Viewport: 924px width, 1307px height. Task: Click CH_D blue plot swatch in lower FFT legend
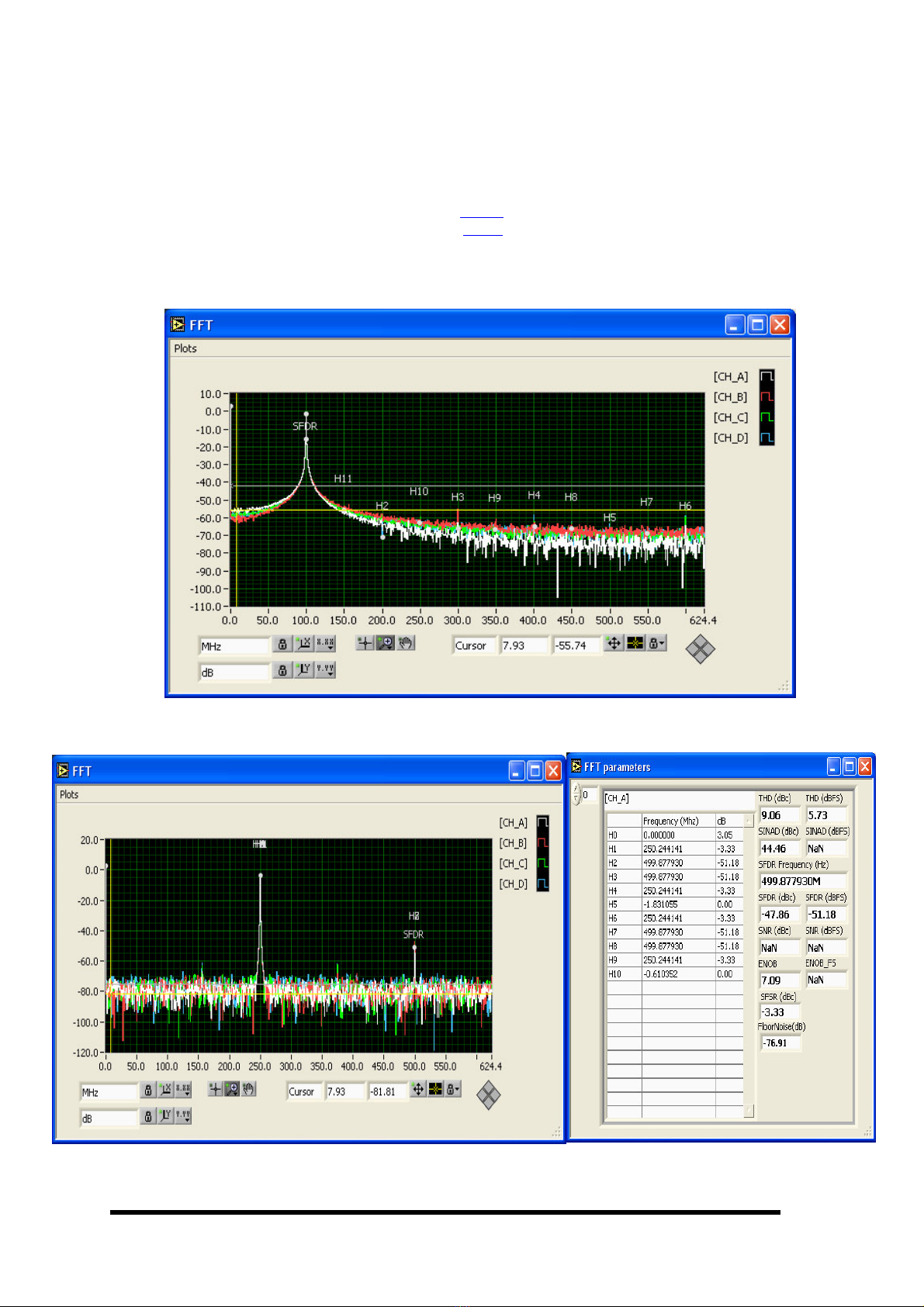pos(543,883)
